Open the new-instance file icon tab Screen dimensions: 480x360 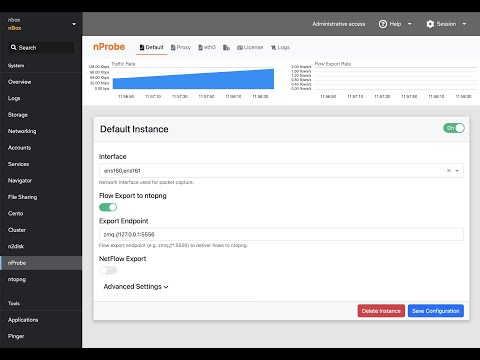[226, 48]
